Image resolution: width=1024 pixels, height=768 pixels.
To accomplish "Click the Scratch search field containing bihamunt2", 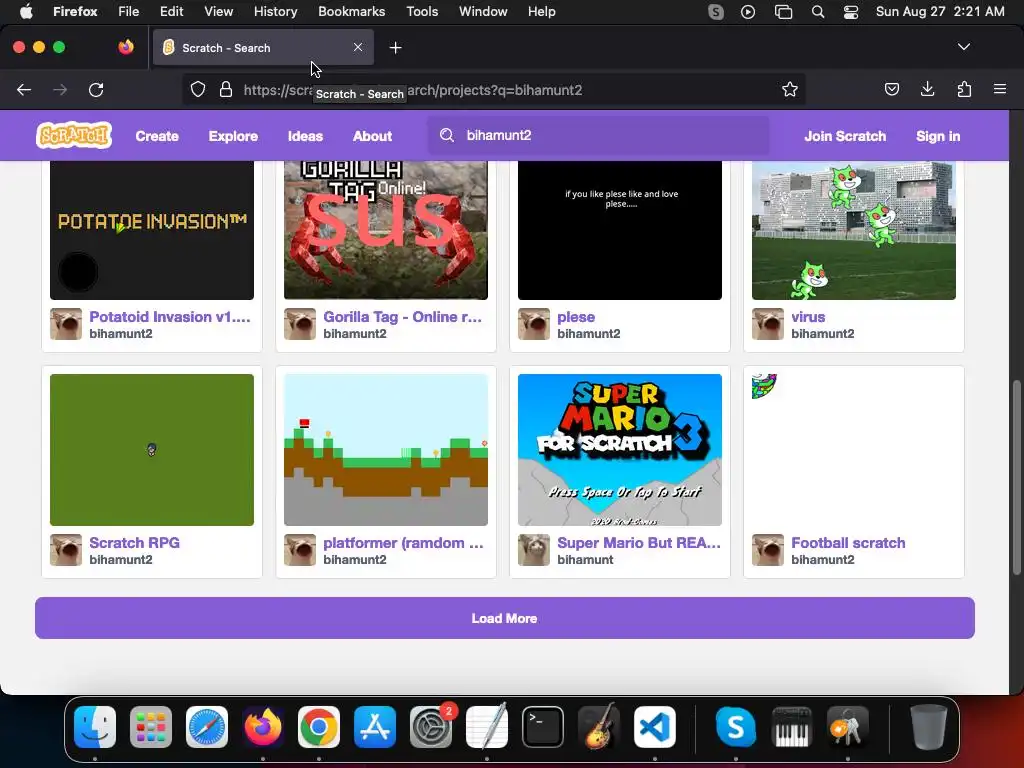I will tap(598, 135).
